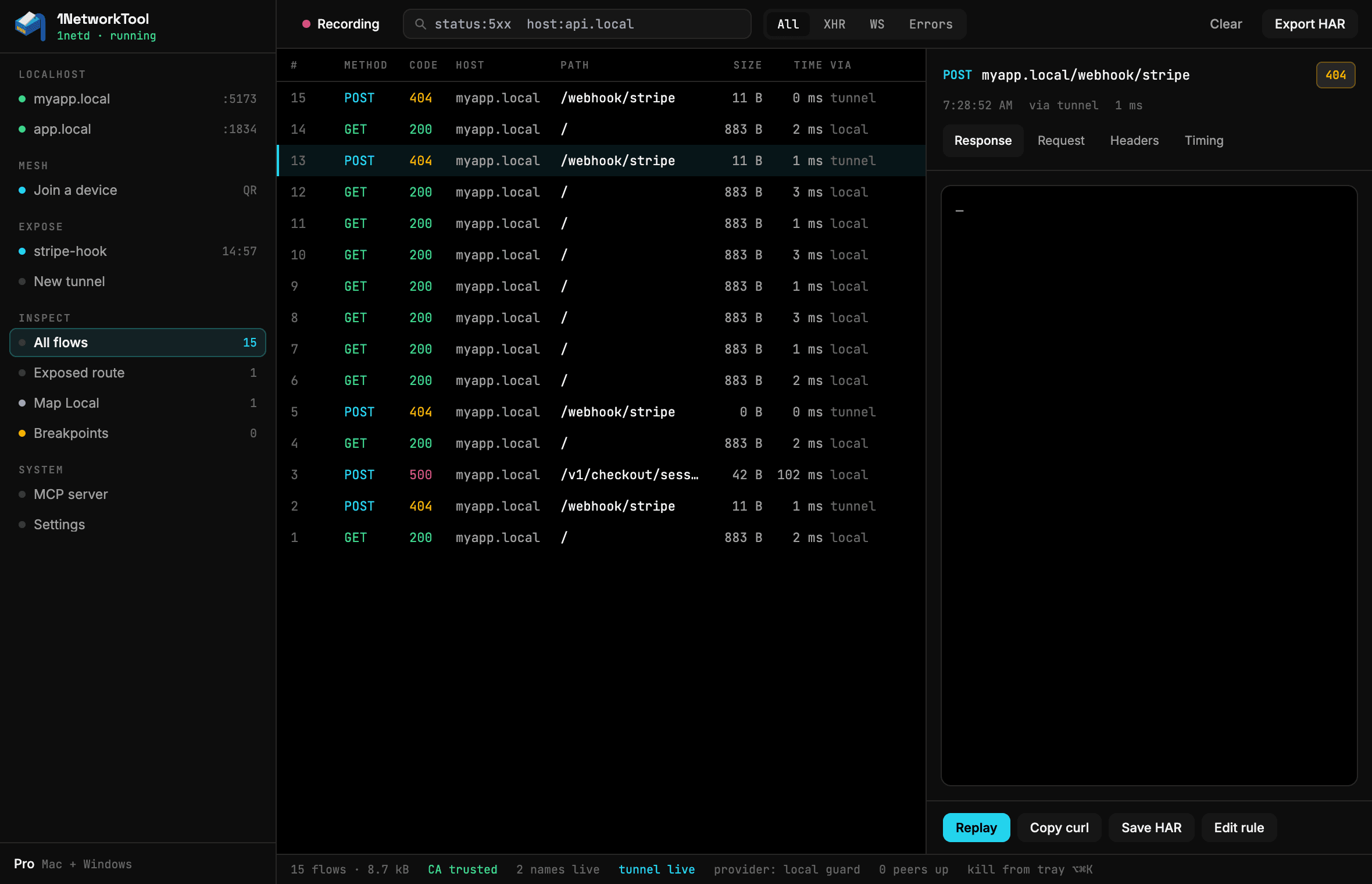Toggle the Recording indicator
The image size is (1372, 884).
pyautogui.click(x=340, y=24)
